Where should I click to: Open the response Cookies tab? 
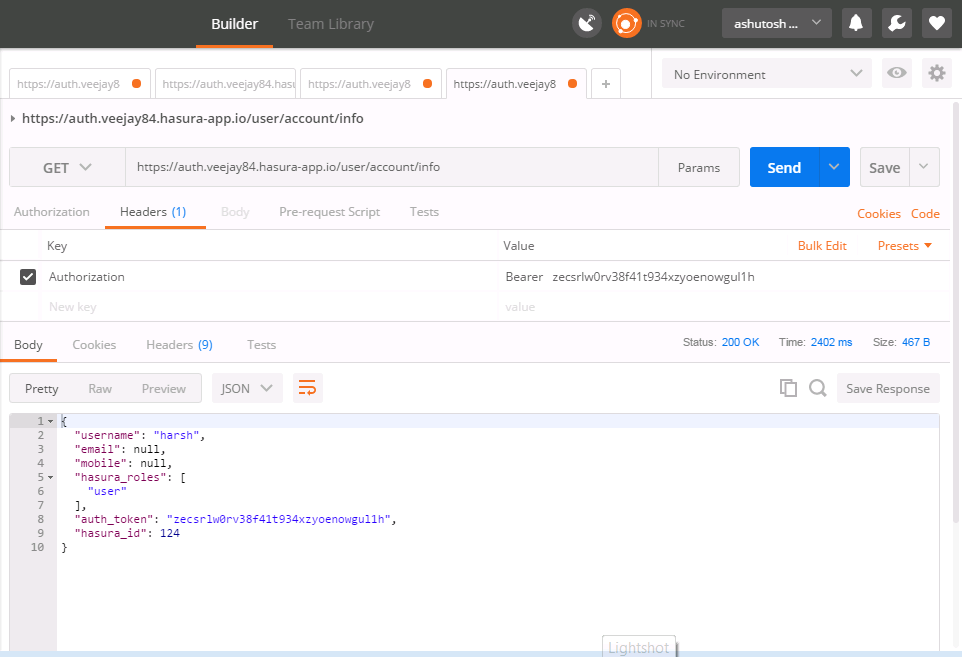point(94,345)
